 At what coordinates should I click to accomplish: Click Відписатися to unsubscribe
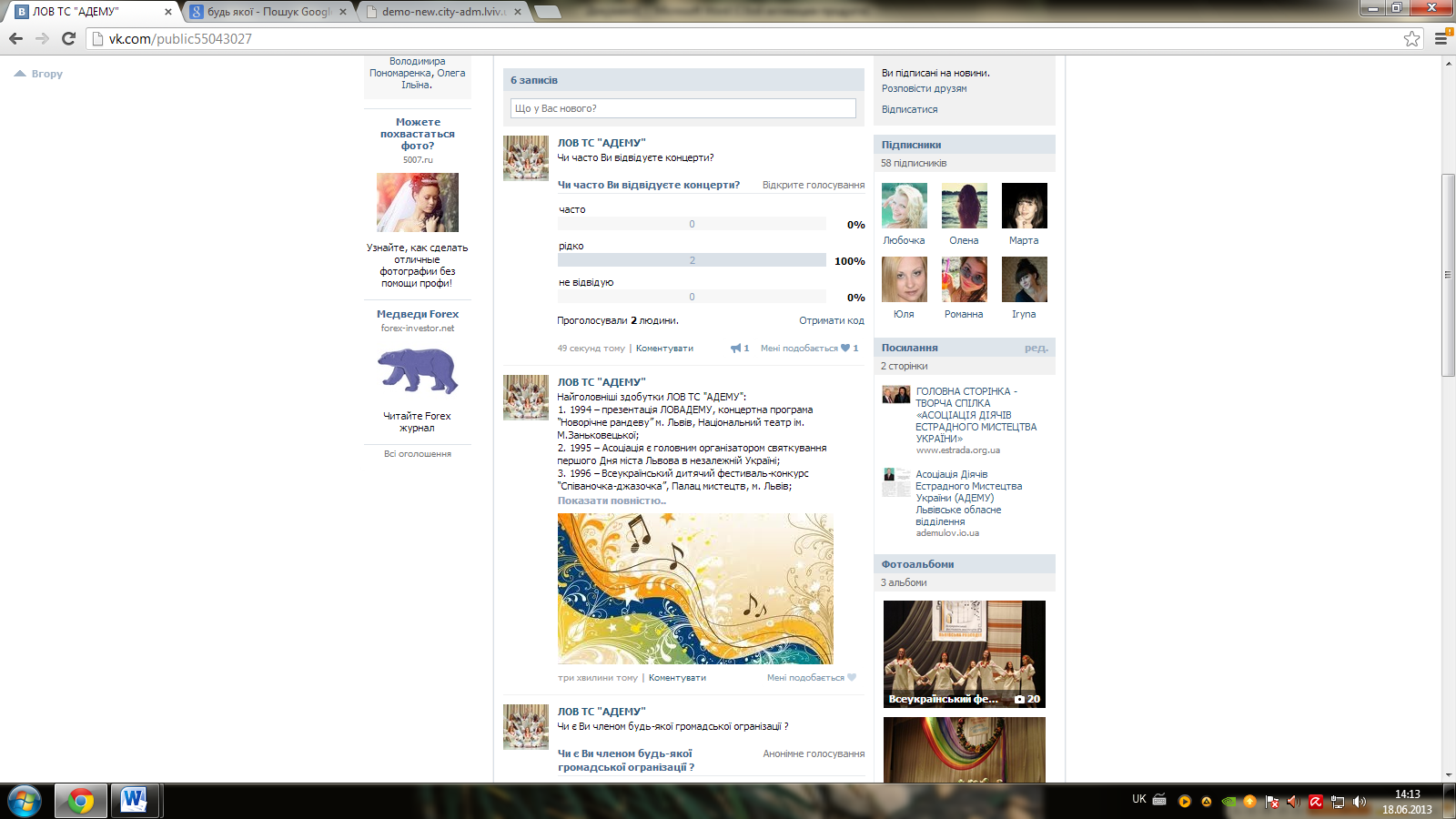[x=909, y=109]
